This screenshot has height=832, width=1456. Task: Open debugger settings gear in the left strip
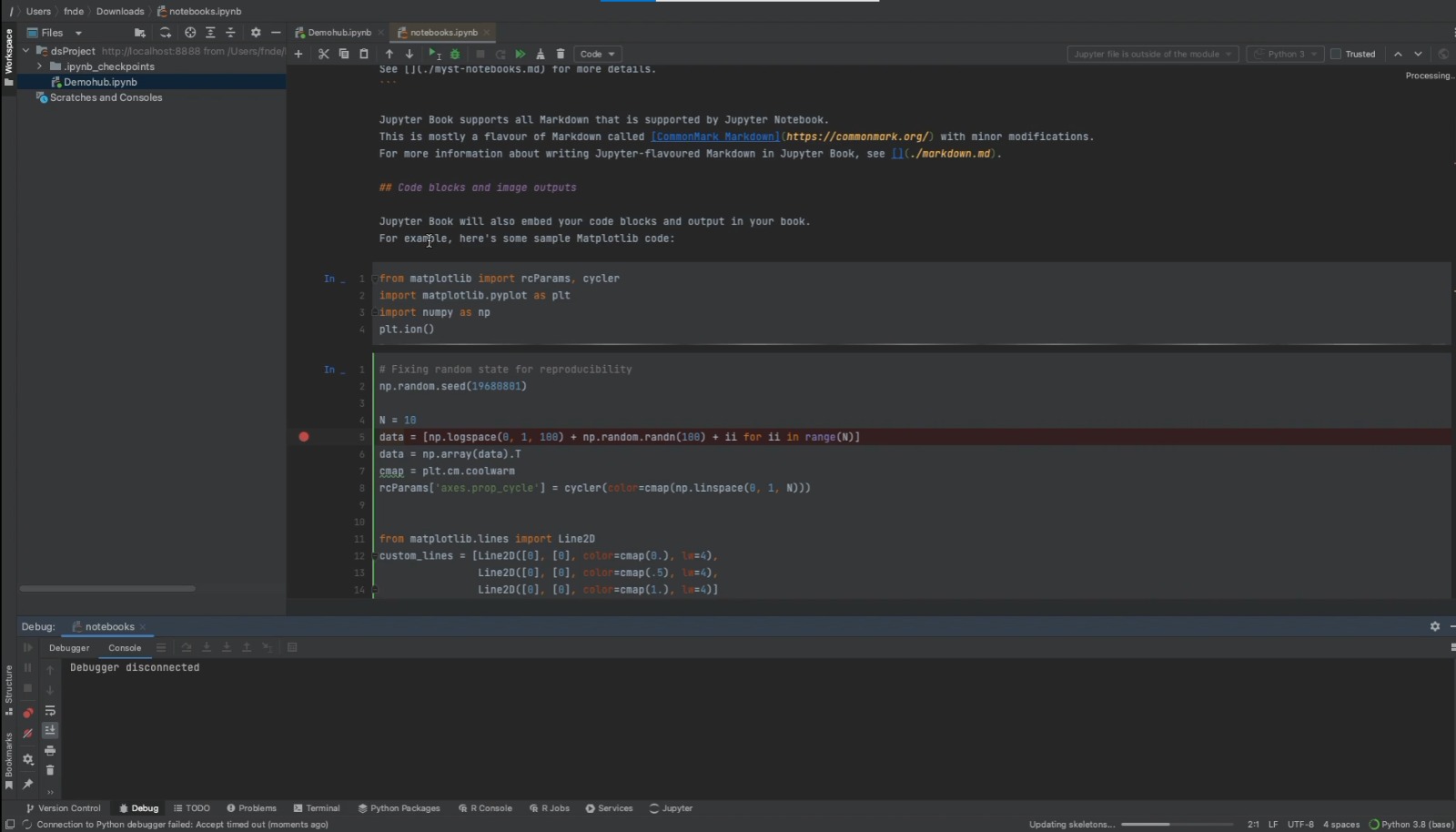click(x=27, y=759)
